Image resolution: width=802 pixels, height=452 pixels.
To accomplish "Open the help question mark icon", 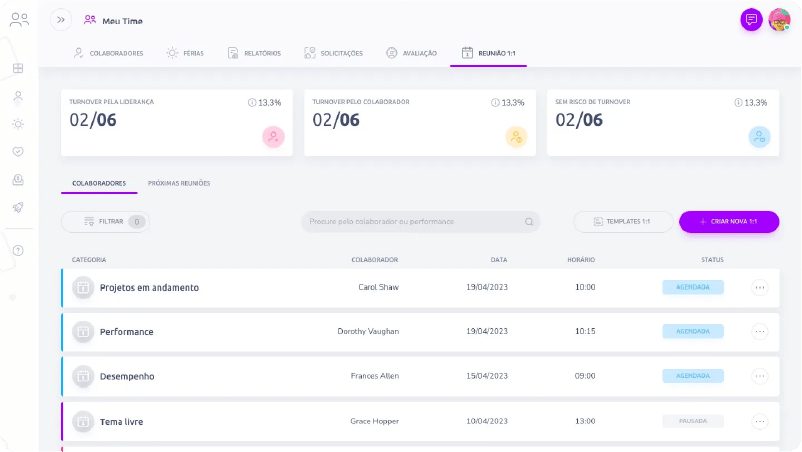I will (x=18, y=251).
